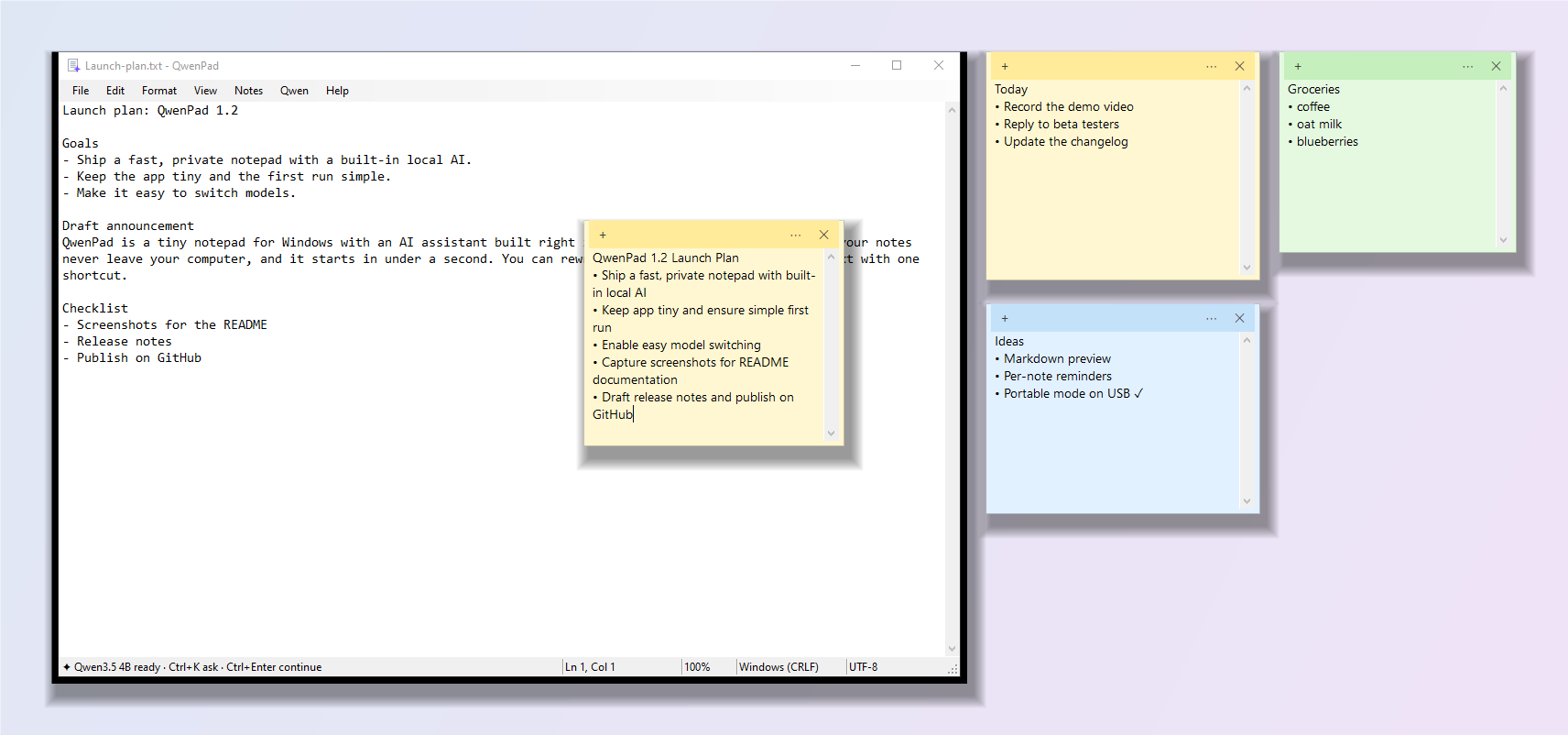The image size is (1568, 735).
Task: Maximize the QwenPad window
Action: pyautogui.click(x=897, y=65)
